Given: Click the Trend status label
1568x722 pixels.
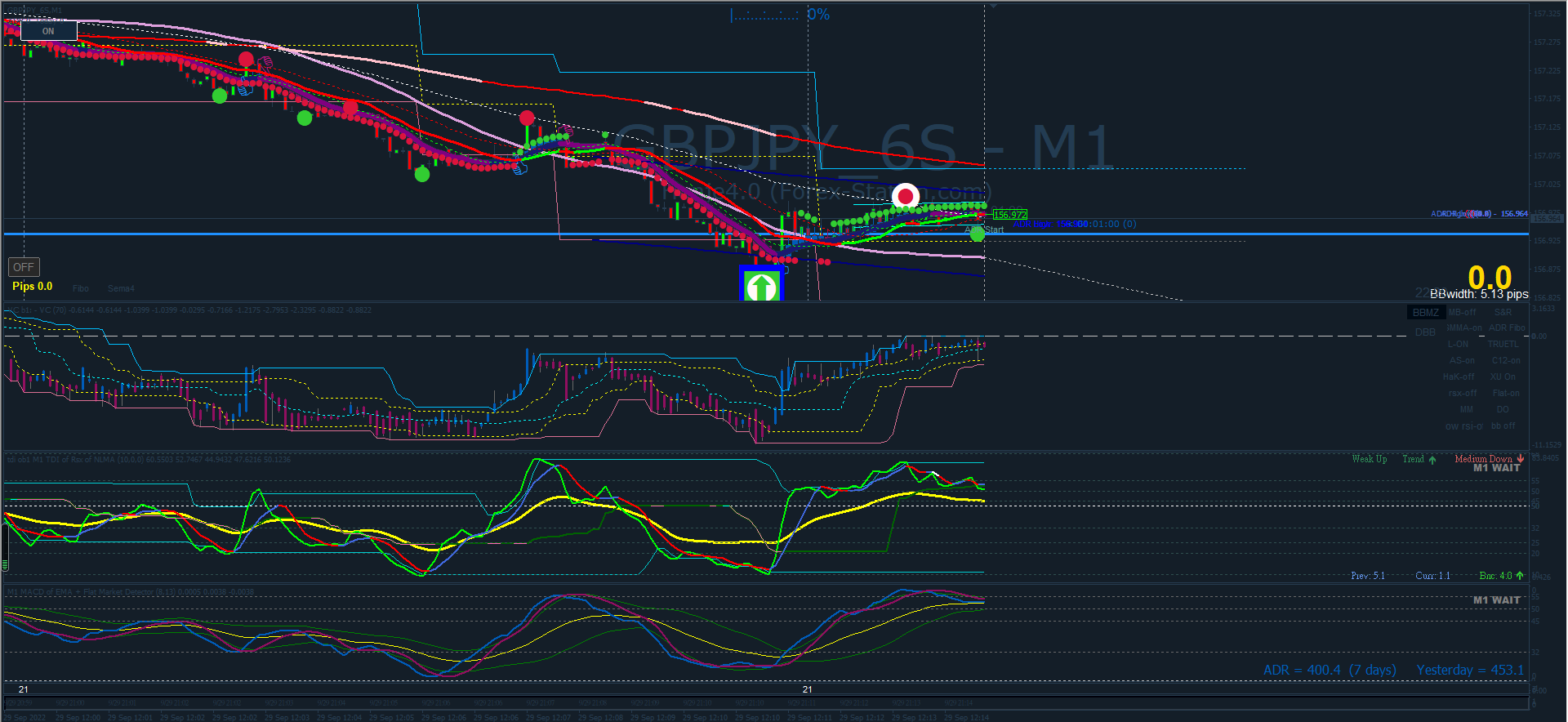Looking at the screenshot, I should tap(1413, 459).
